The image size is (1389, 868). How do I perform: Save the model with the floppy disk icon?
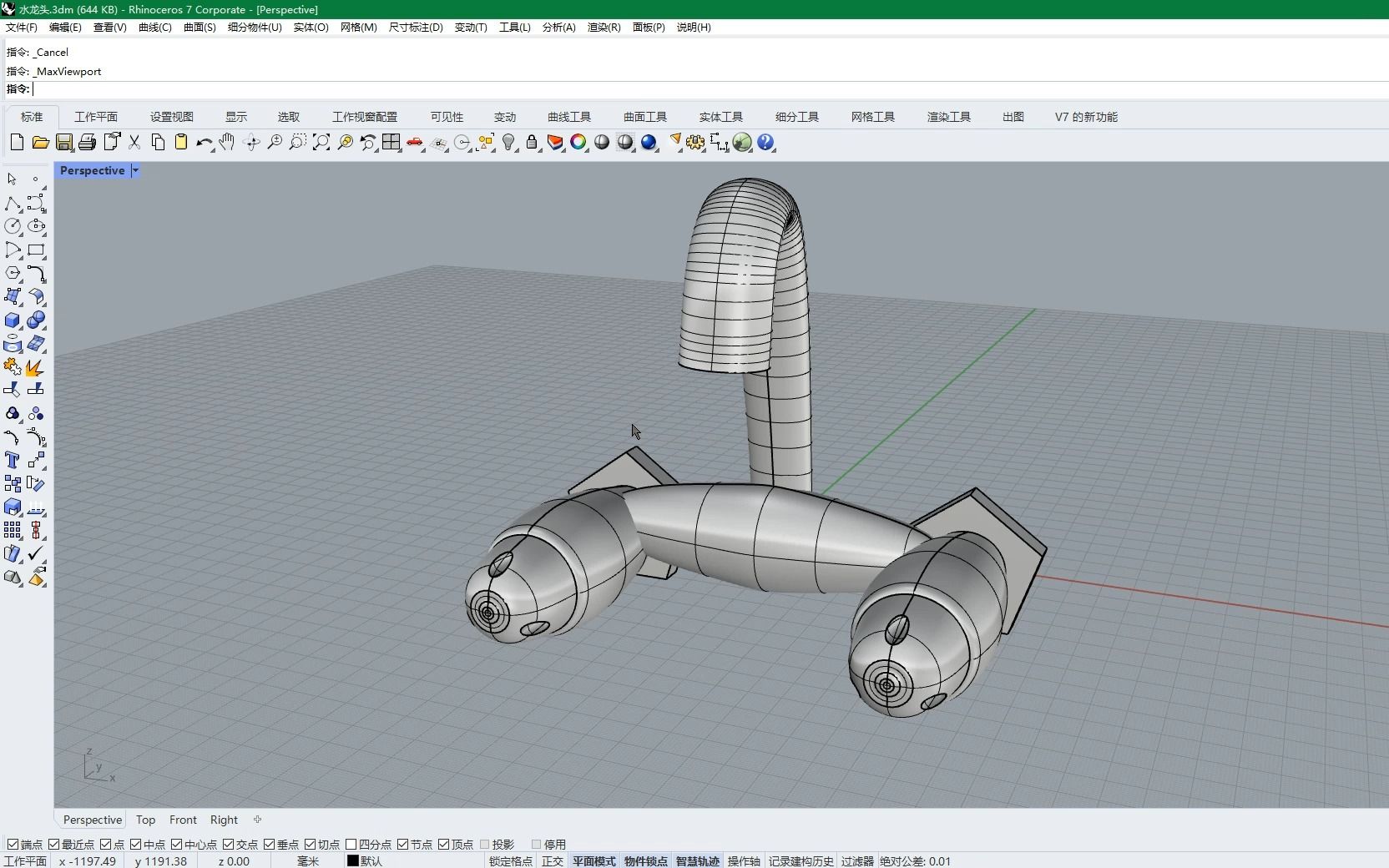[64, 143]
